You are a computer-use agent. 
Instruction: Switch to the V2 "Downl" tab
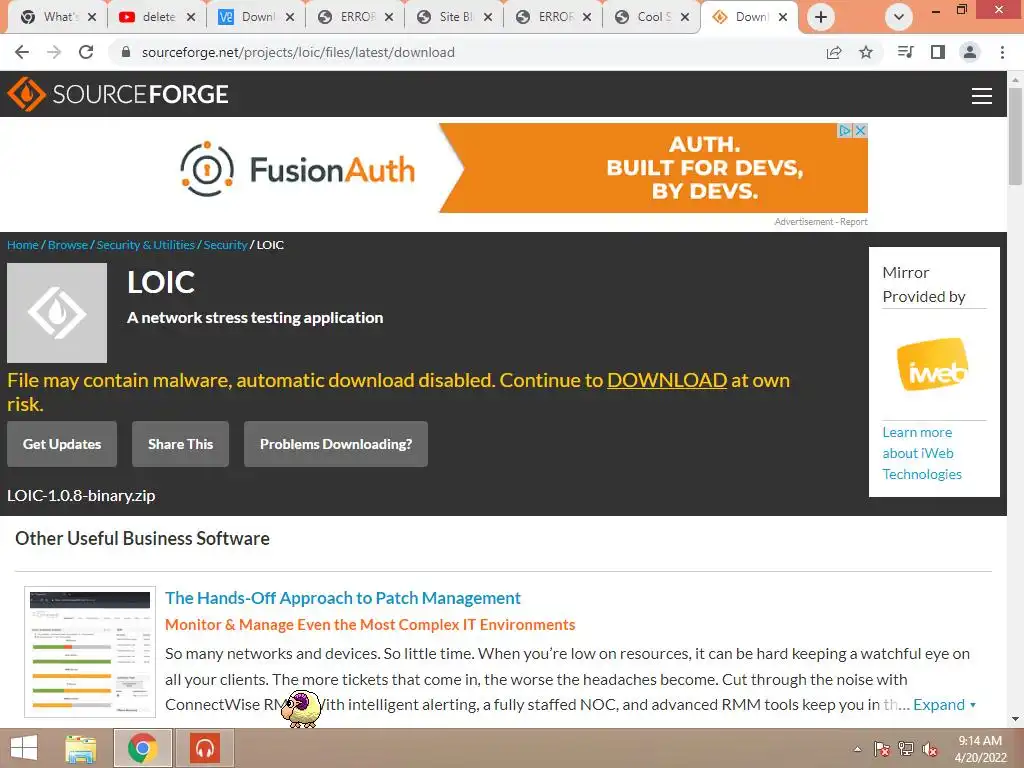coord(257,17)
